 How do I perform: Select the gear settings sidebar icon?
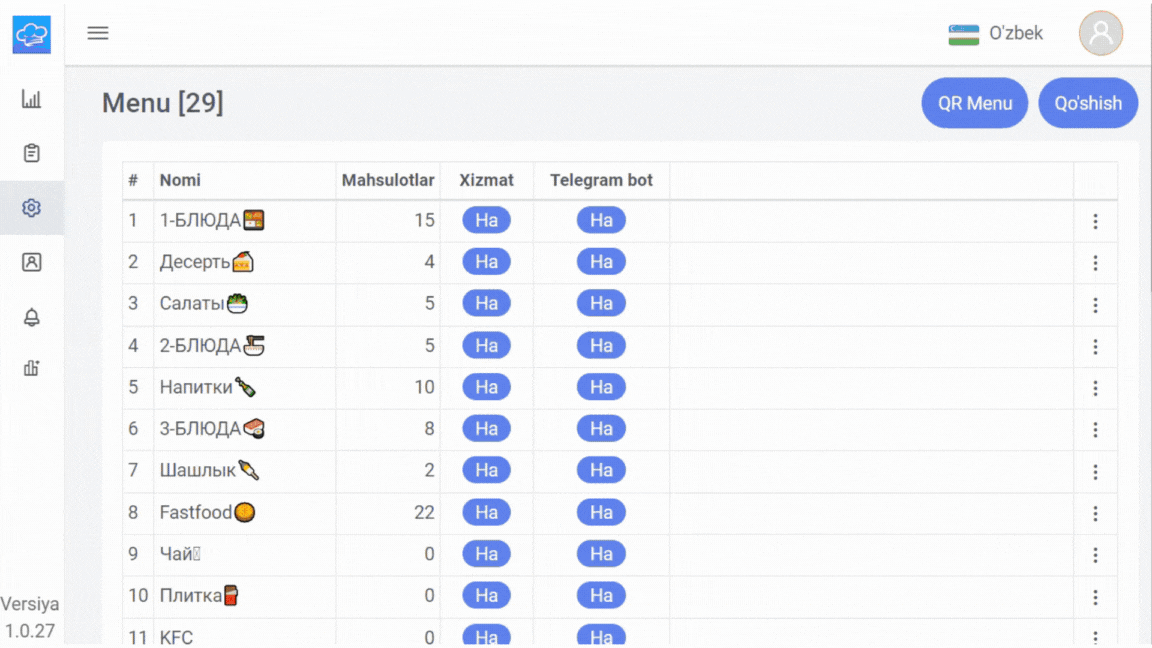(32, 208)
